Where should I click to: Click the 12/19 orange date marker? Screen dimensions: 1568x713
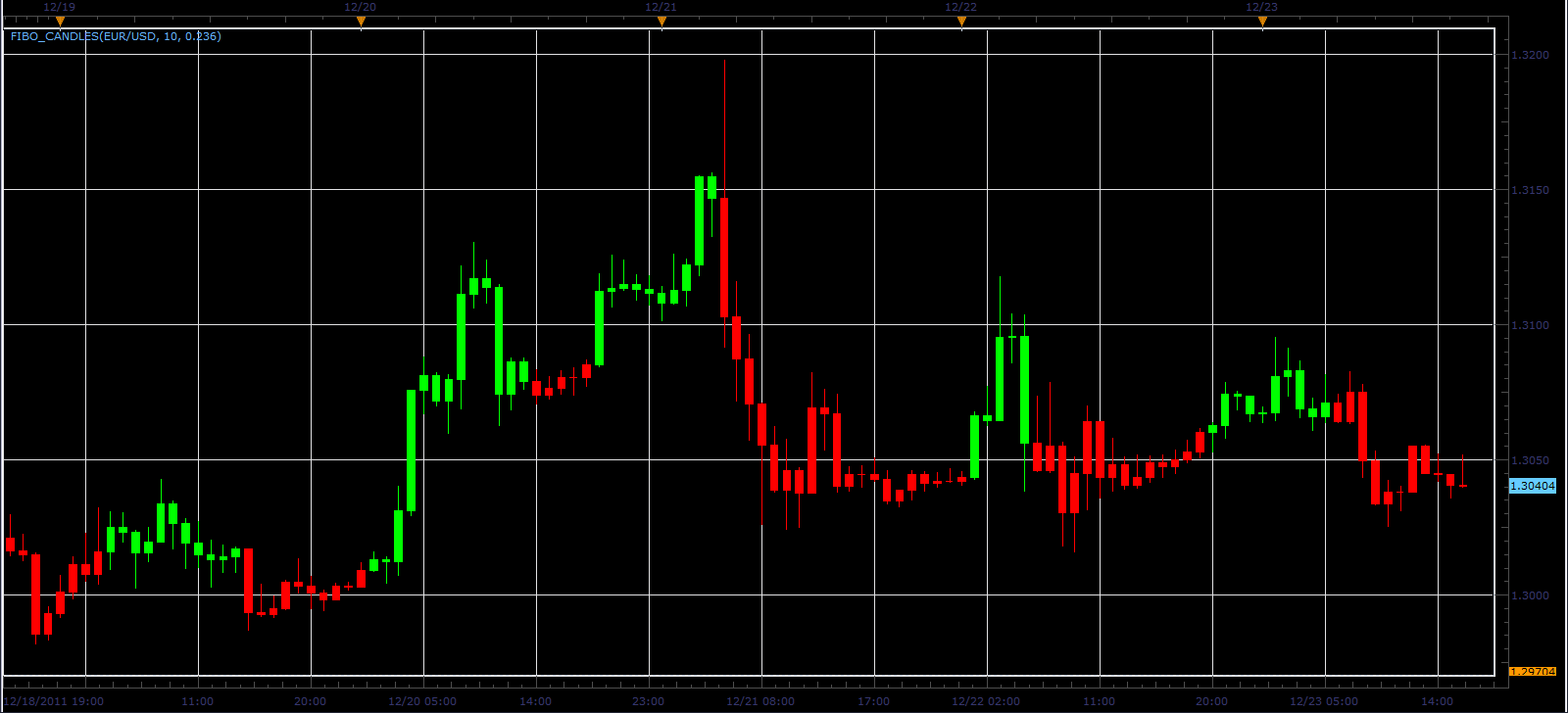pyautogui.click(x=60, y=21)
